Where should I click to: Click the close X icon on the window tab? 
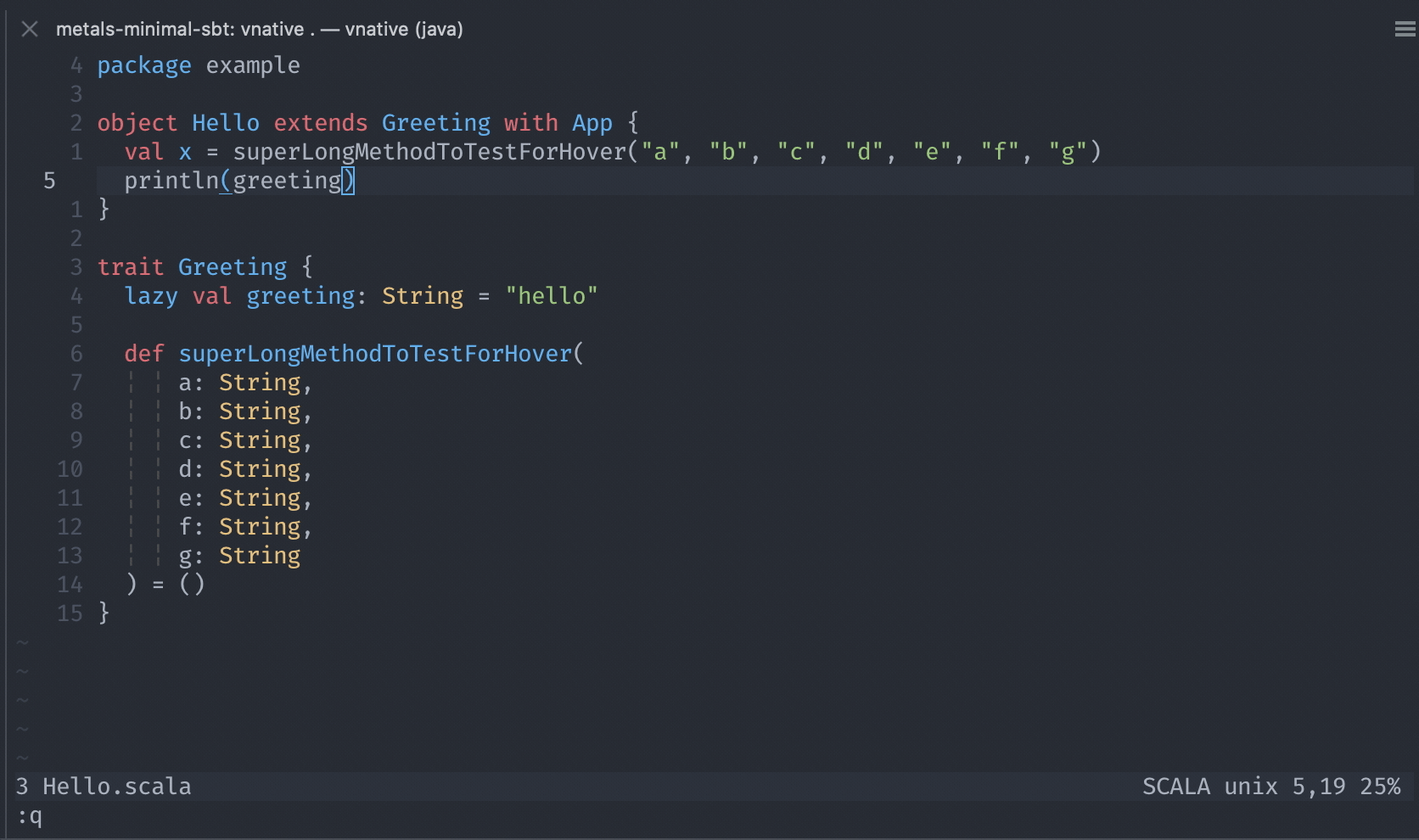(x=30, y=29)
